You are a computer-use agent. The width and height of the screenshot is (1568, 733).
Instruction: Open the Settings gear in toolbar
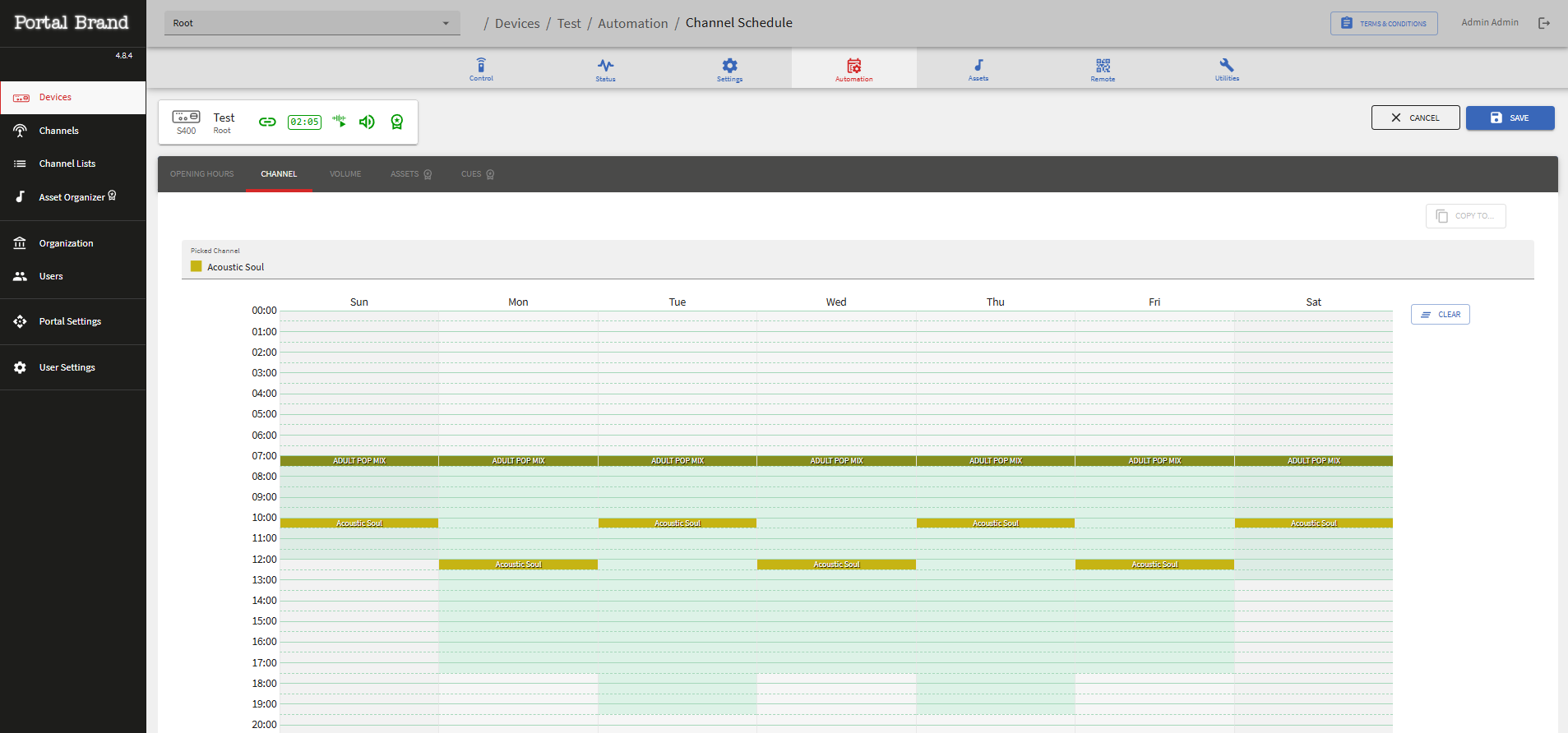click(x=729, y=65)
